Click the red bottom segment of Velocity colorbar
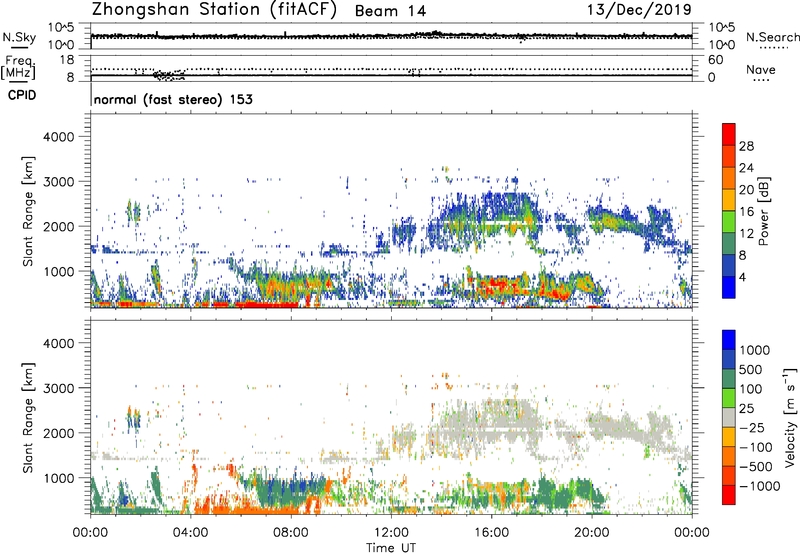The width and height of the screenshot is (800, 554). click(x=729, y=495)
